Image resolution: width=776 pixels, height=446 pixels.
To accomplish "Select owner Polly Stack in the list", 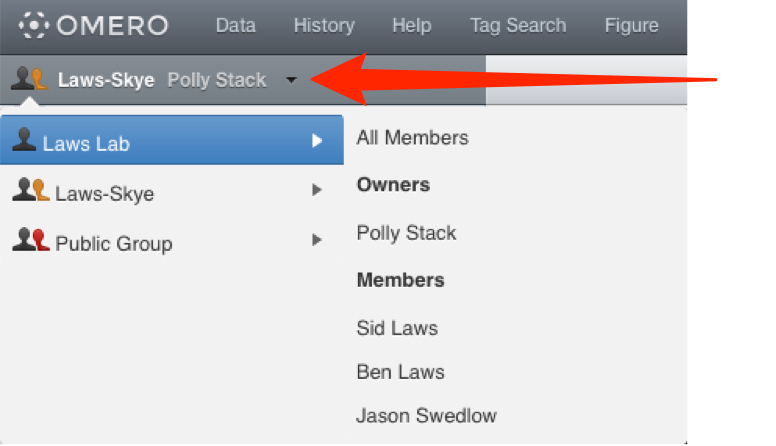I will pos(406,233).
